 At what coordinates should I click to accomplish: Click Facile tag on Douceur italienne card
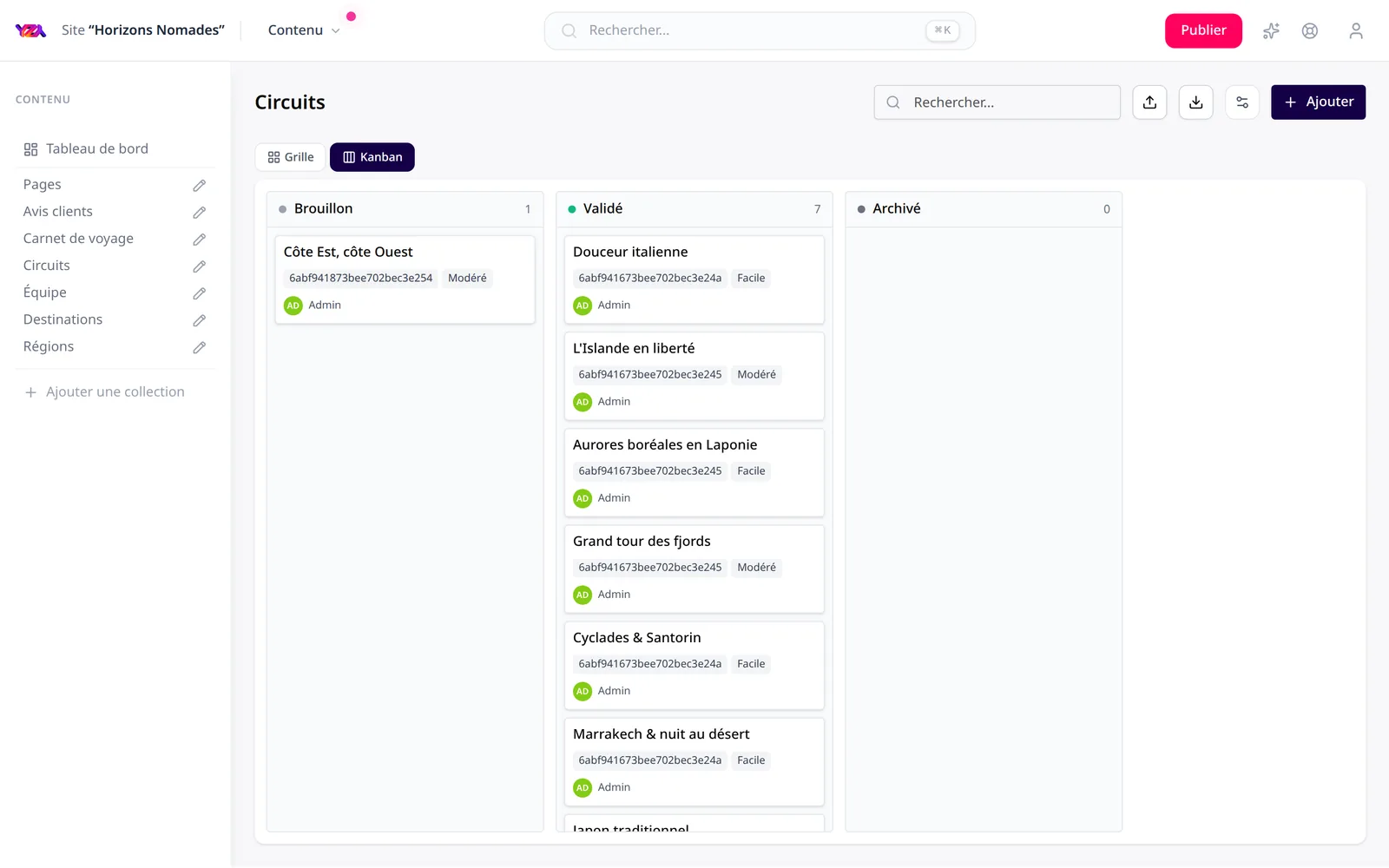[751, 279]
